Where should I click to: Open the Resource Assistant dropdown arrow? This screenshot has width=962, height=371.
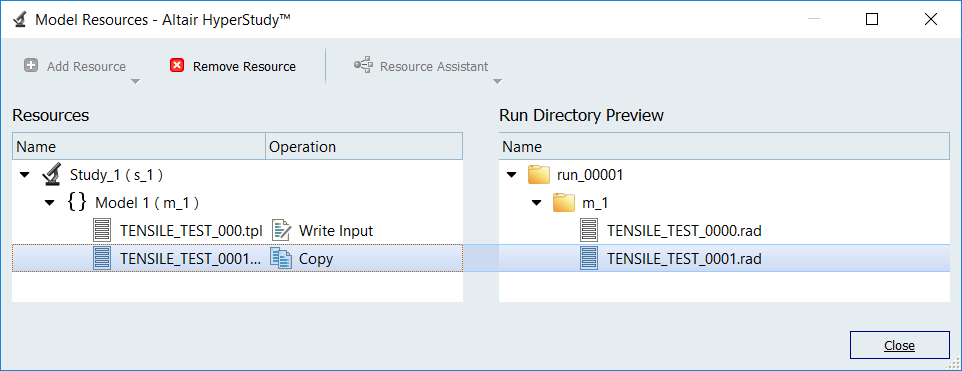point(498,81)
